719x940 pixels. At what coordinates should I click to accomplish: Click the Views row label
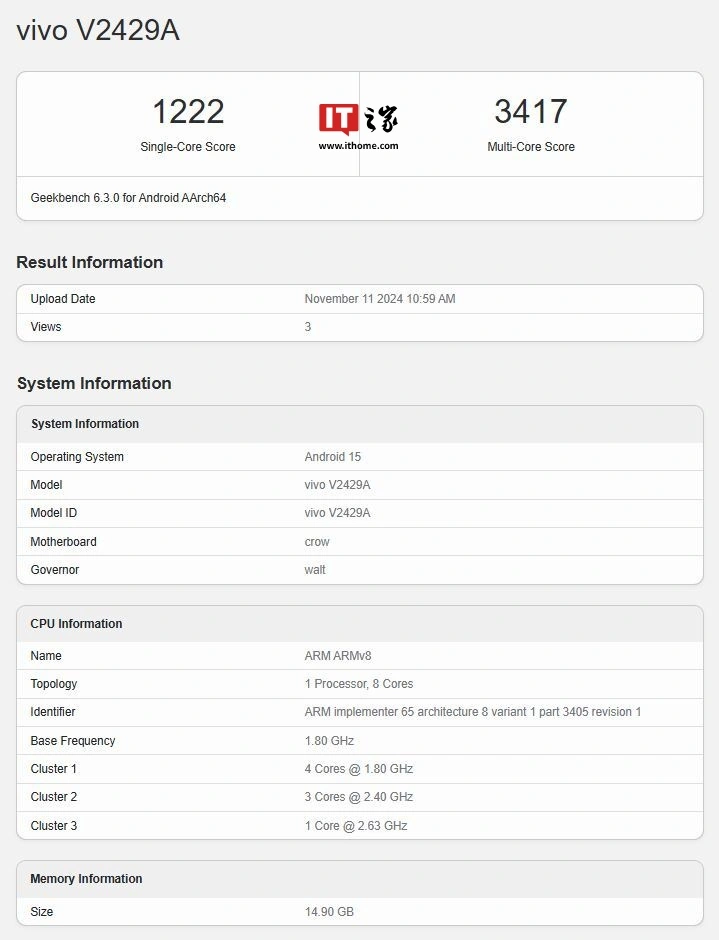[46, 327]
